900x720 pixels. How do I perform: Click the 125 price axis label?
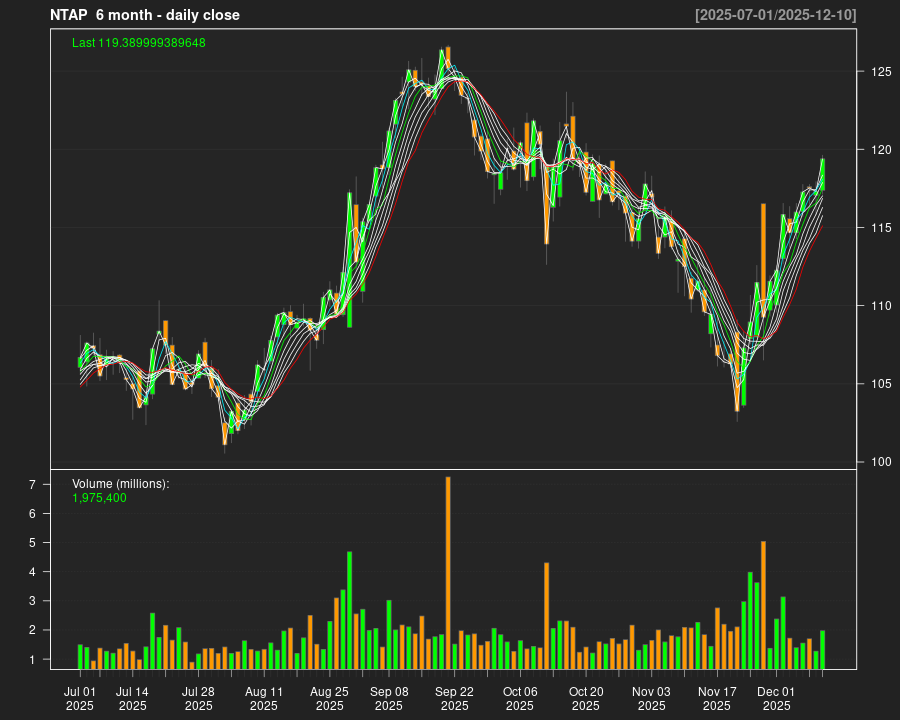click(x=880, y=72)
